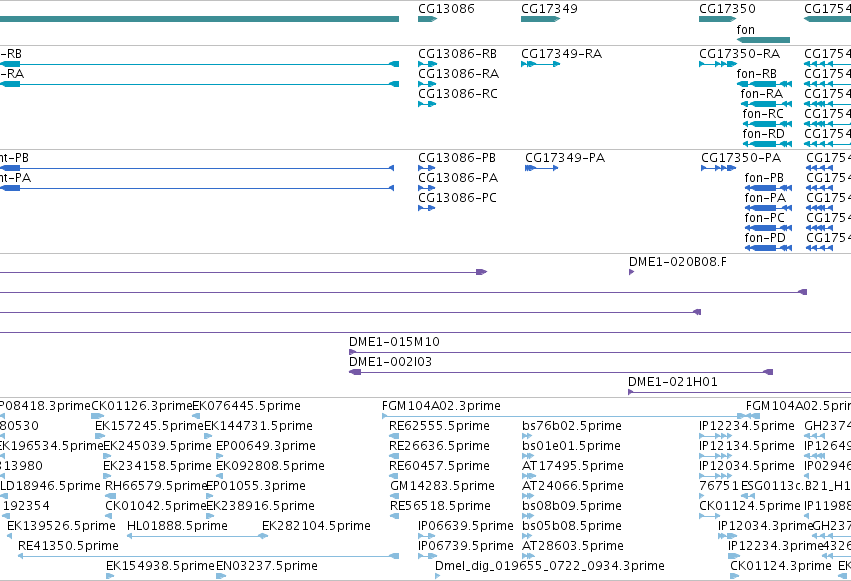The image size is (851, 581).
Task: Select BAC clone DME1-020B08.F
Action: click(x=677, y=262)
